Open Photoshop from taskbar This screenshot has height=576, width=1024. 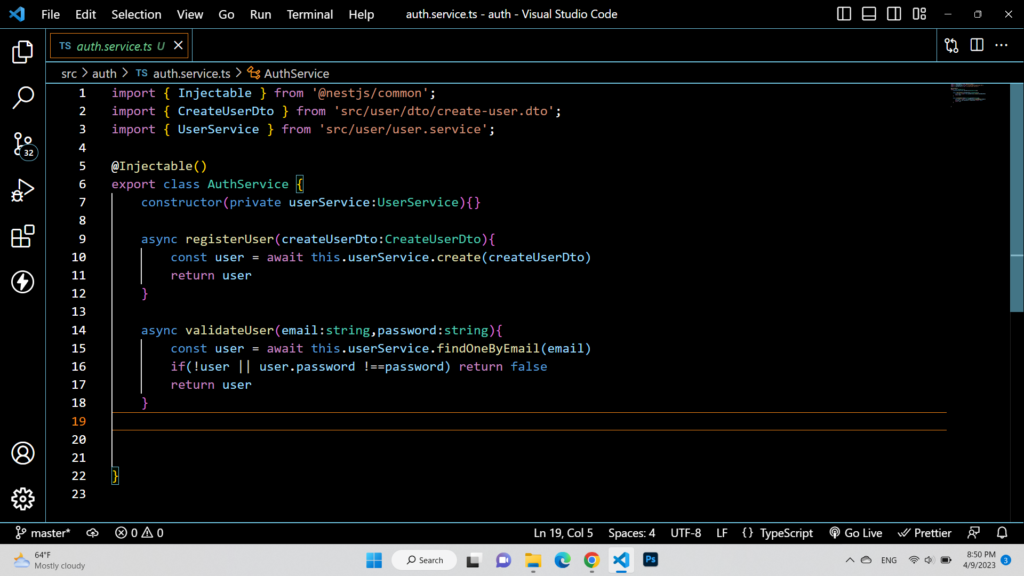click(650, 560)
